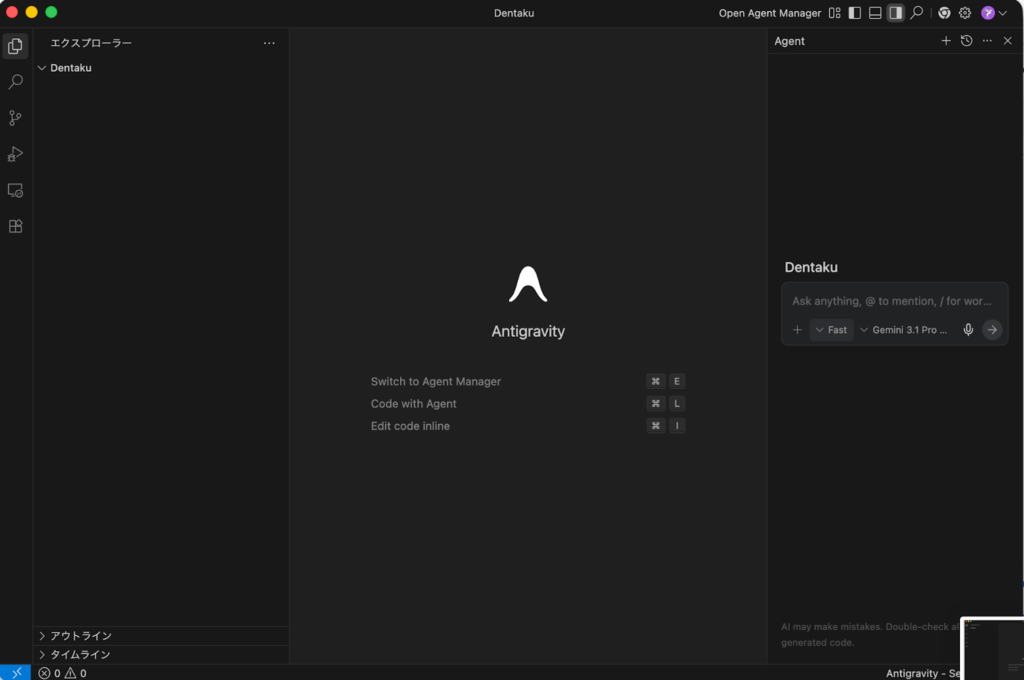Open the Source Control view icon
The height and width of the screenshot is (680, 1024).
pos(15,118)
